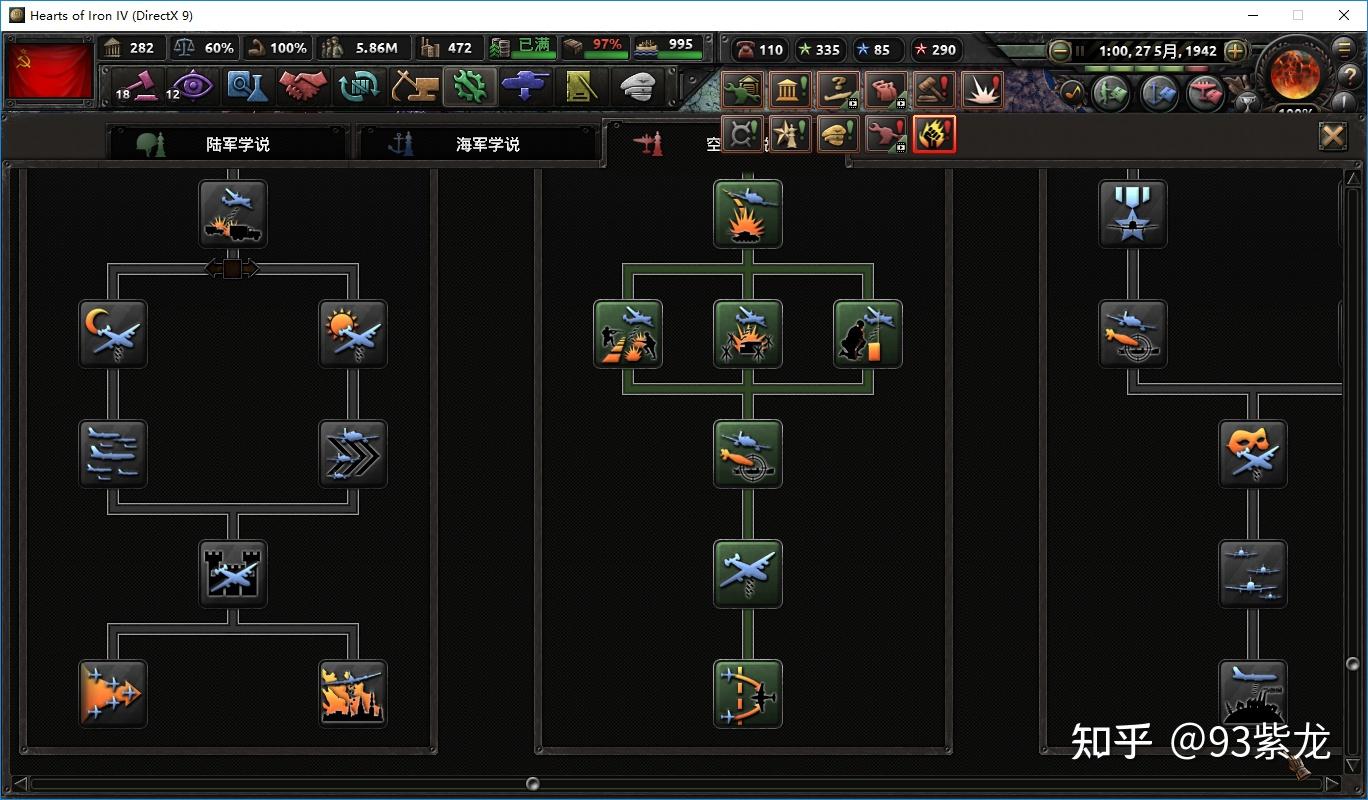This screenshot has width=1368, height=800.
Task: Select the burning city doctrine
Action: coord(353,694)
